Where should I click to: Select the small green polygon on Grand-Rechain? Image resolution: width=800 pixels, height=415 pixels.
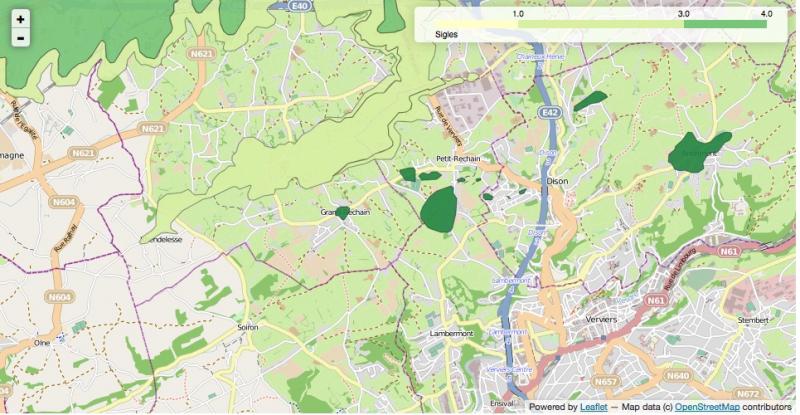pyautogui.click(x=342, y=212)
